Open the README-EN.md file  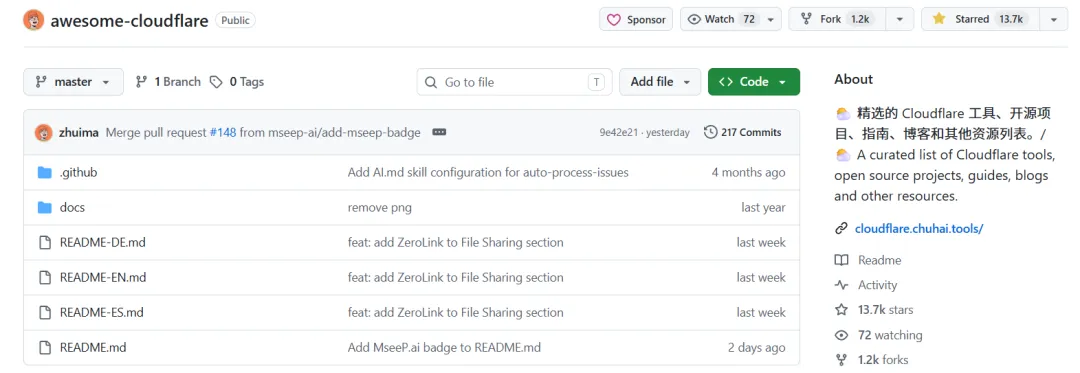pyautogui.click(x=103, y=277)
